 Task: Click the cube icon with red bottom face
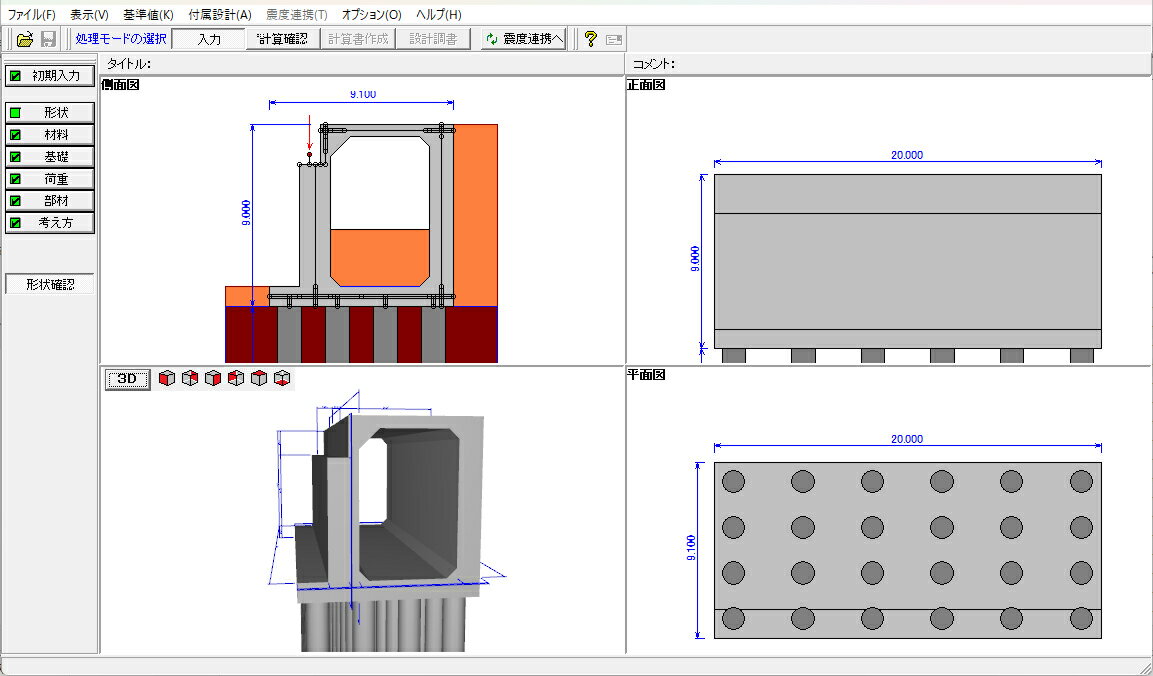tap(282, 379)
